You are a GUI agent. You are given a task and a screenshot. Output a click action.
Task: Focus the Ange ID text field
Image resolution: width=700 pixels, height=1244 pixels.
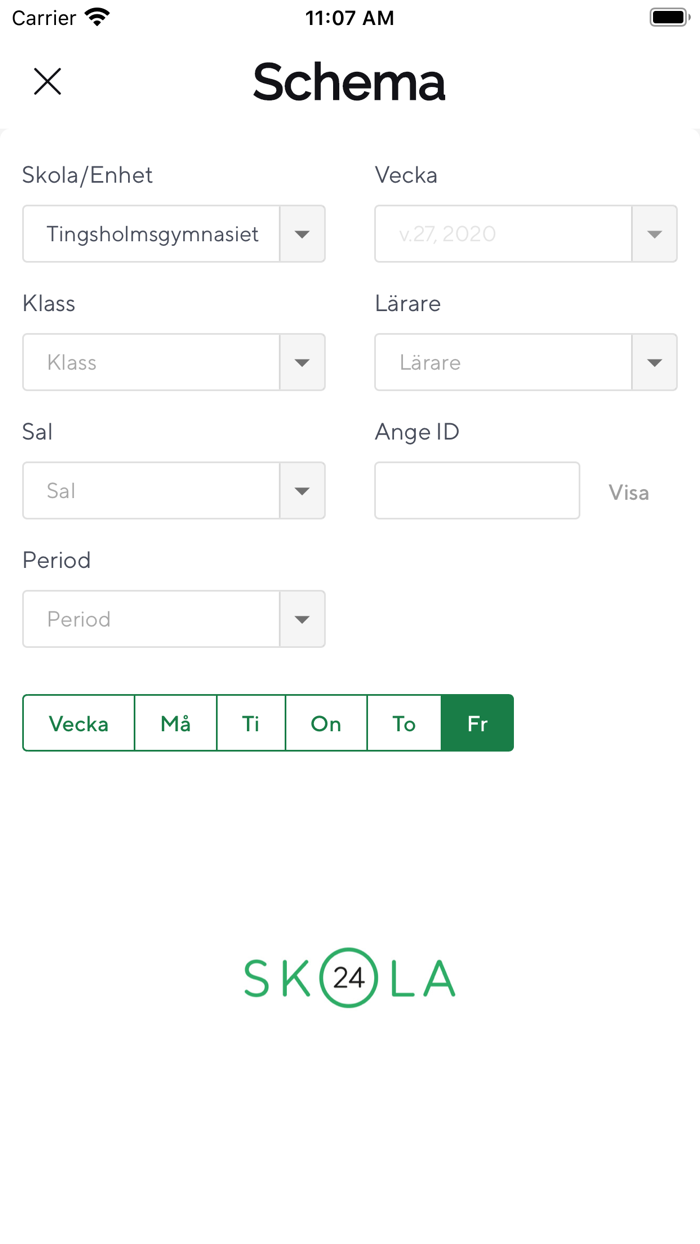pos(477,491)
